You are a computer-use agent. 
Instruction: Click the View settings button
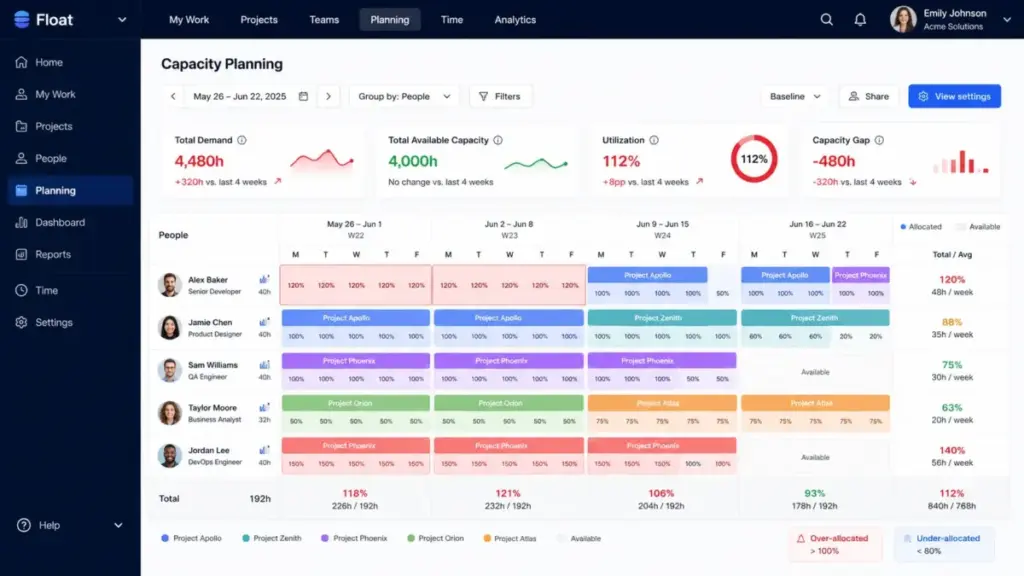pos(954,96)
